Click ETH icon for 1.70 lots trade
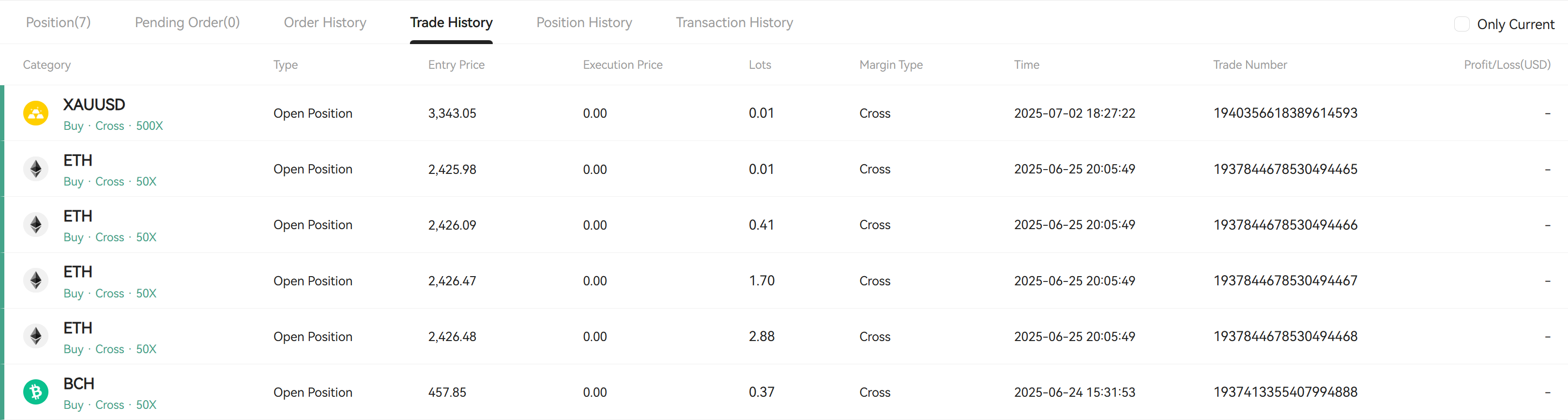Image resolution: width=1568 pixels, height=420 pixels. click(x=36, y=280)
